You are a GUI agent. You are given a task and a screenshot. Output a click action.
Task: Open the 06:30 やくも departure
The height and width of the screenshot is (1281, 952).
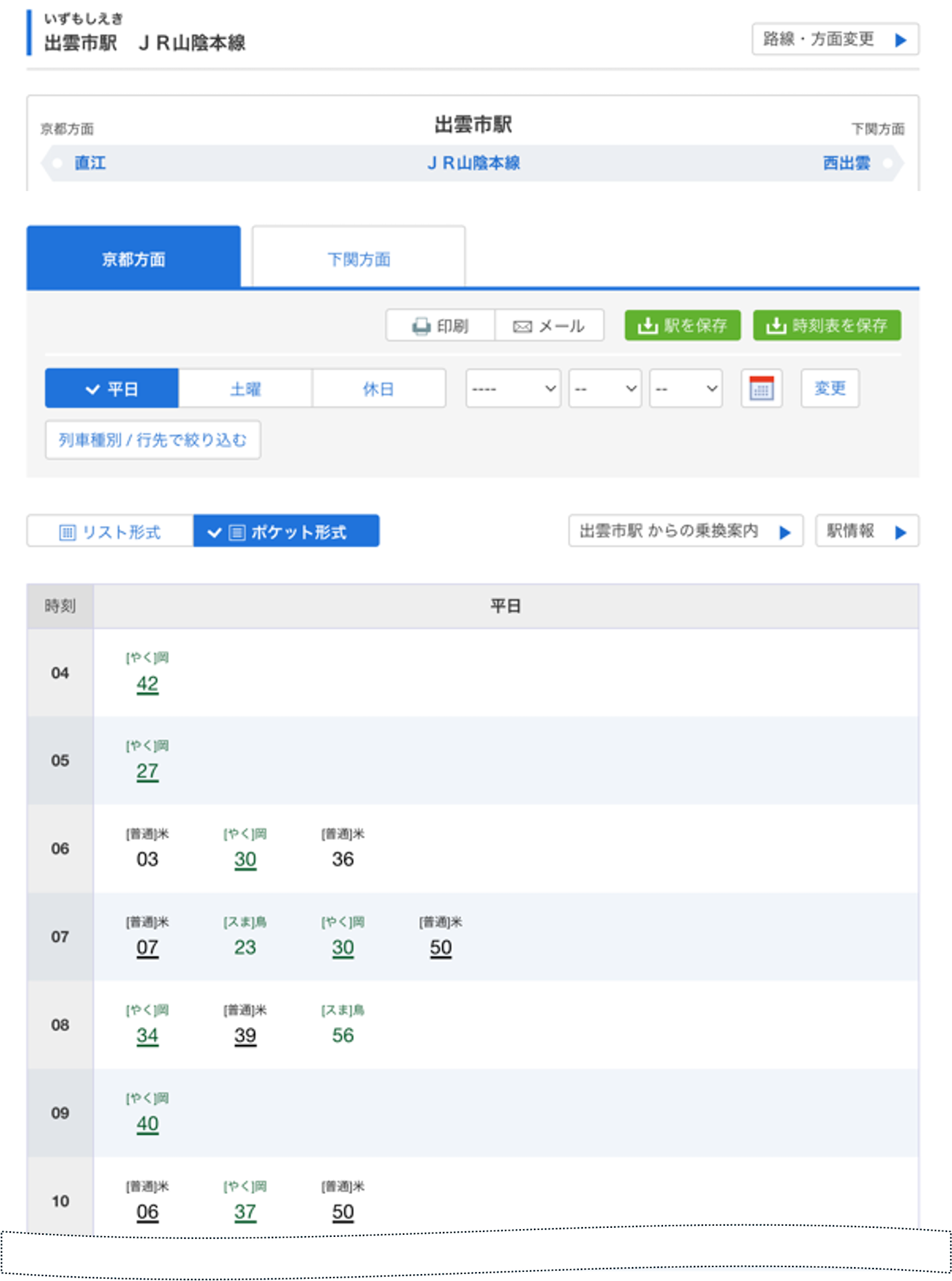(246, 860)
